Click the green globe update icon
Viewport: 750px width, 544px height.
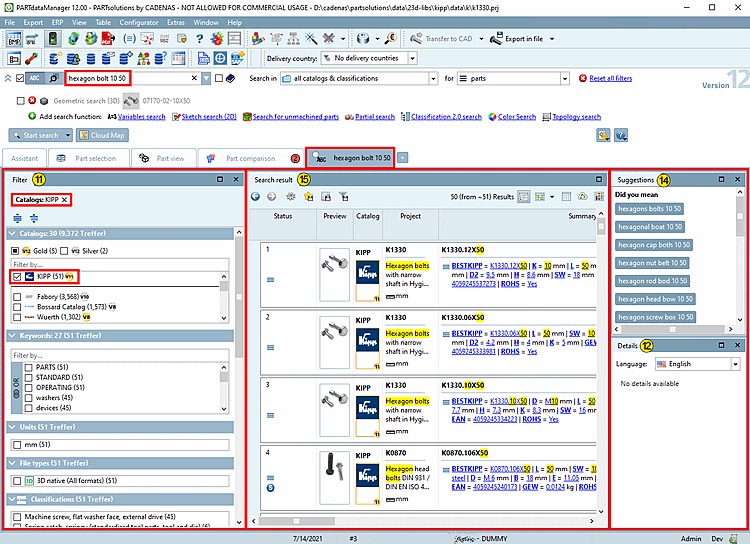[73, 38]
